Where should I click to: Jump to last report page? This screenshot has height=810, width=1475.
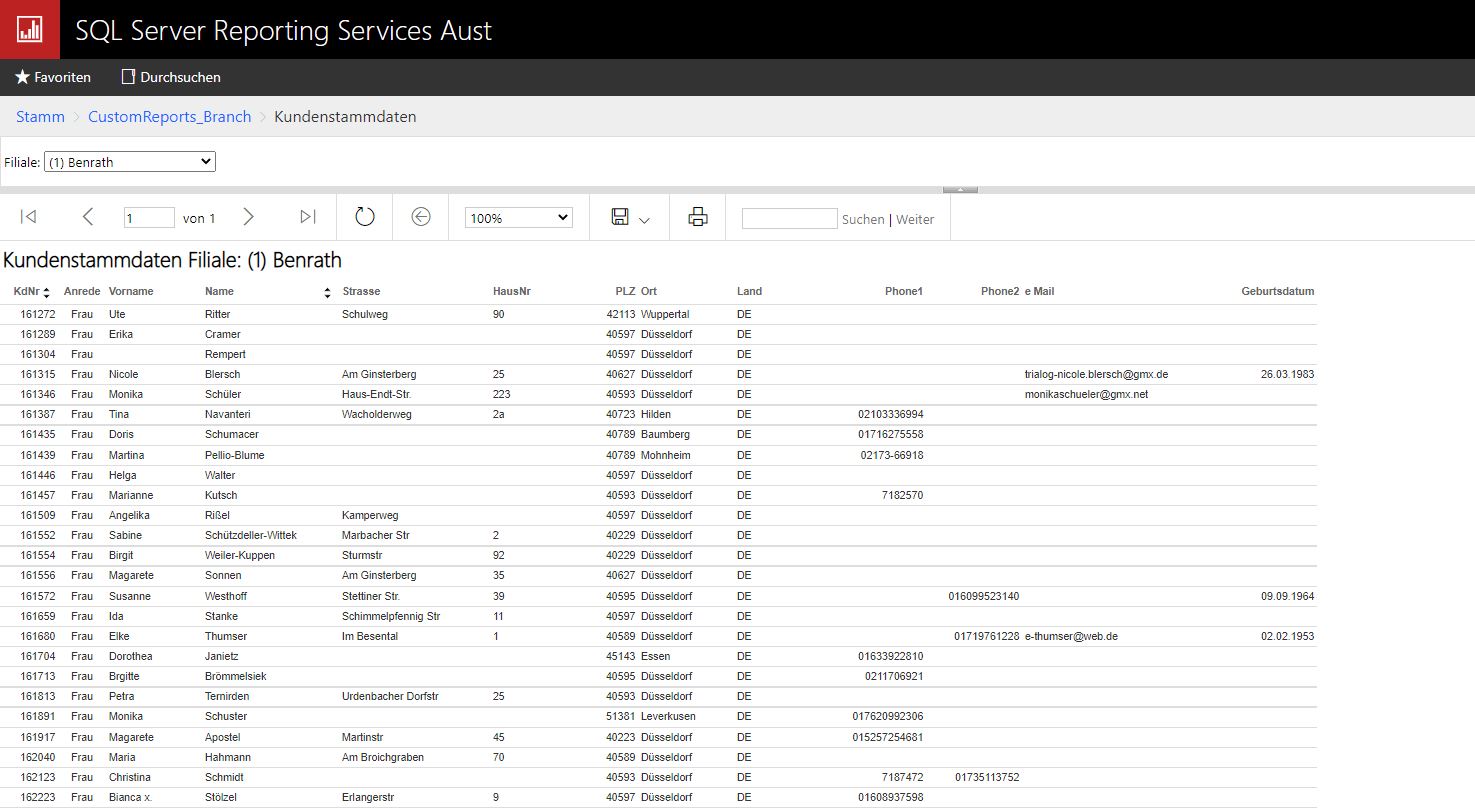(x=308, y=217)
